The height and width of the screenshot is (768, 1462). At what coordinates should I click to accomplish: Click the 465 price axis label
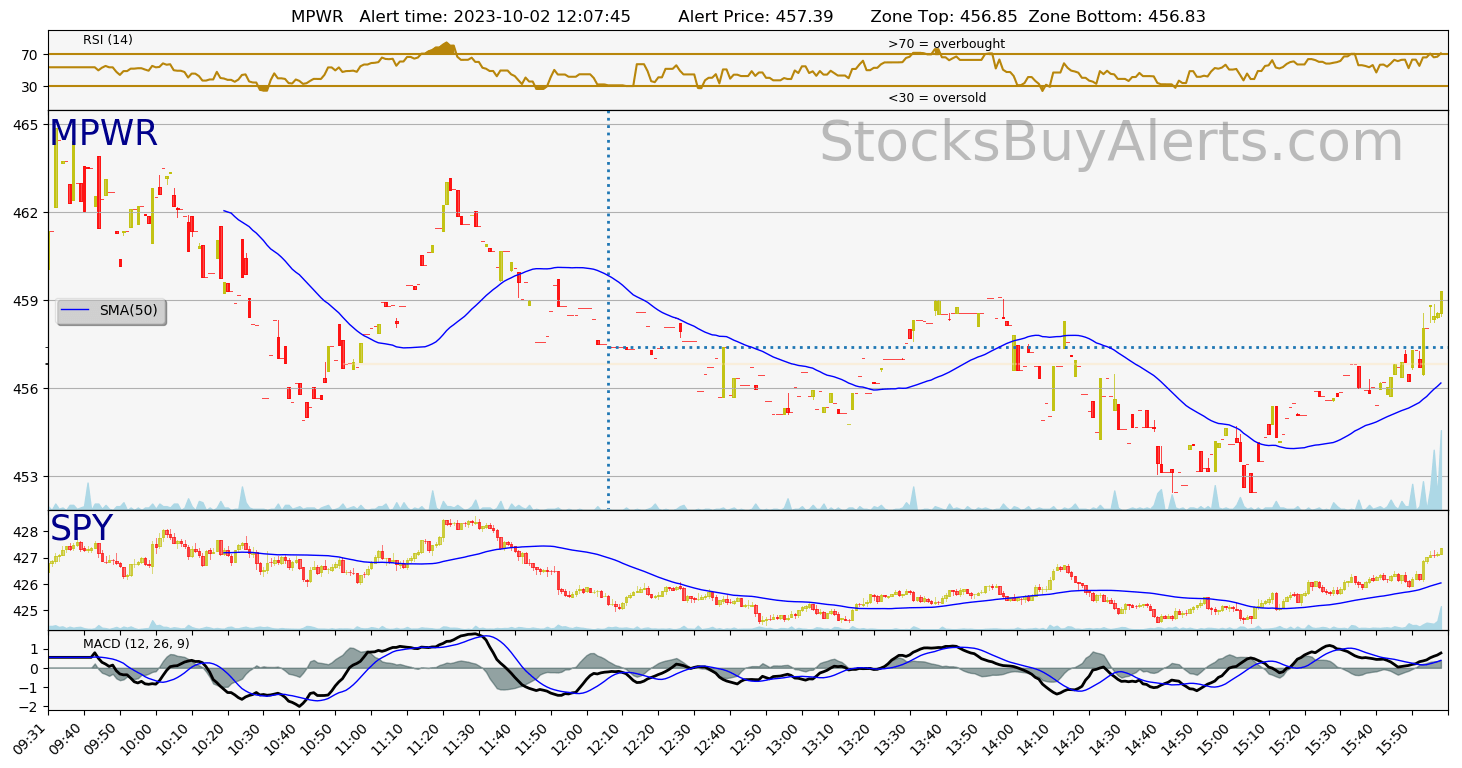pyautogui.click(x=26, y=125)
